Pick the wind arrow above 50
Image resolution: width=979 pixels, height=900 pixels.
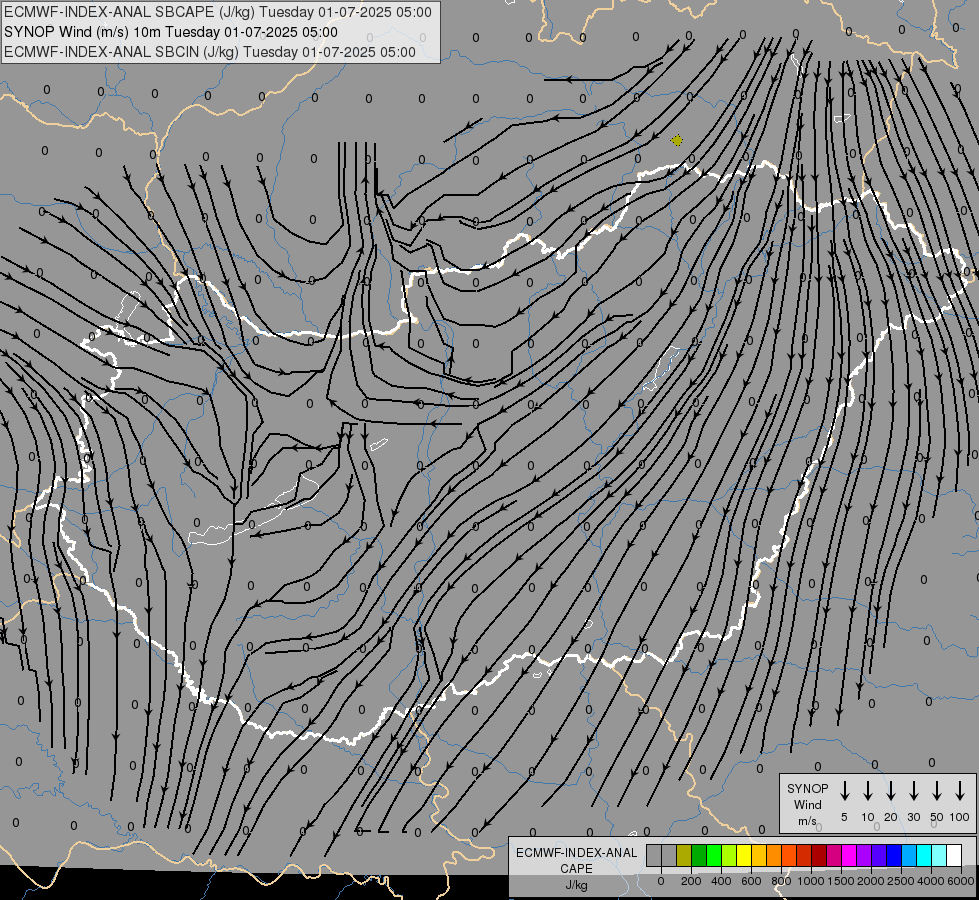point(937,791)
